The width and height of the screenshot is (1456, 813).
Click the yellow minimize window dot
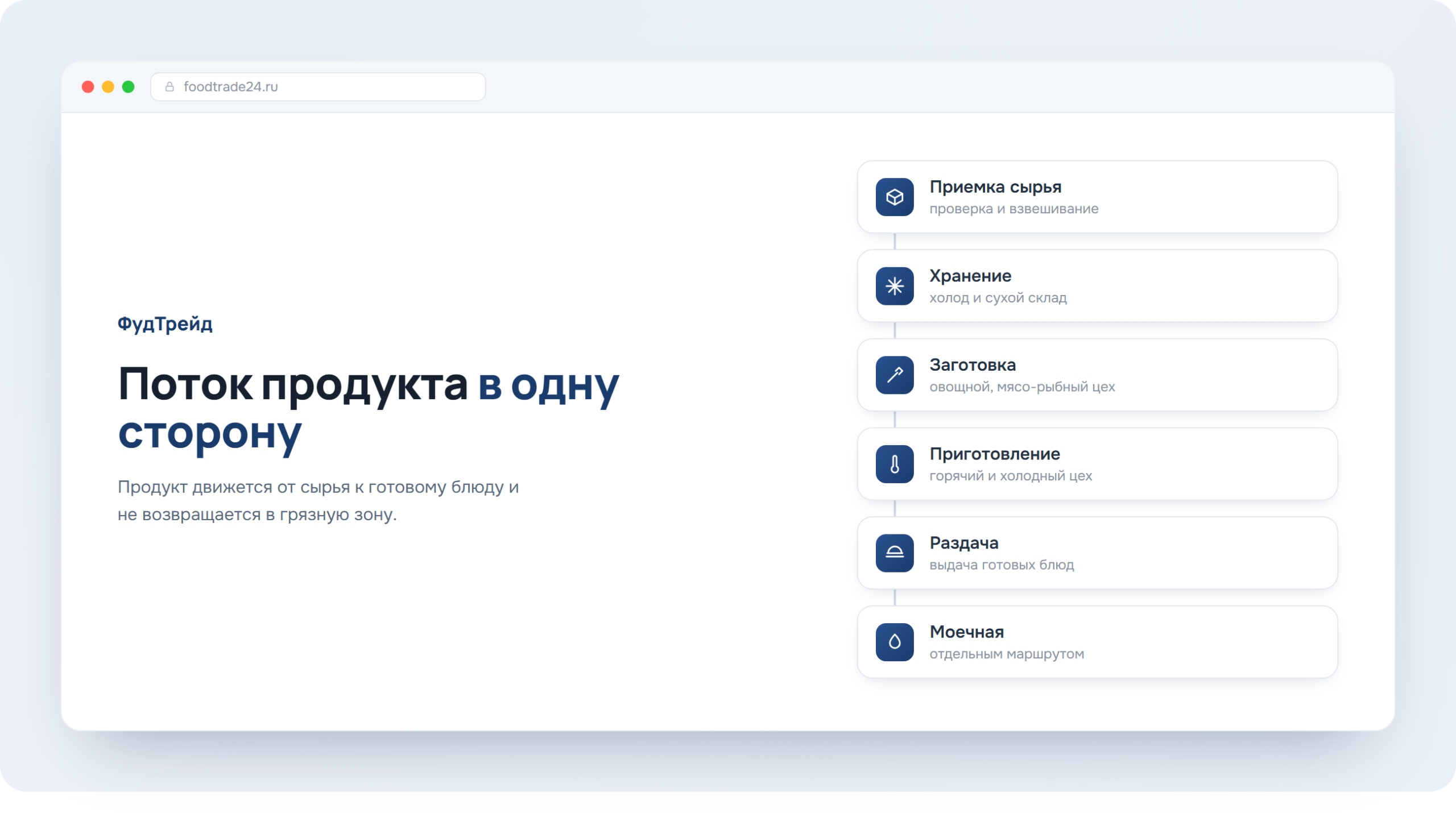coord(108,86)
